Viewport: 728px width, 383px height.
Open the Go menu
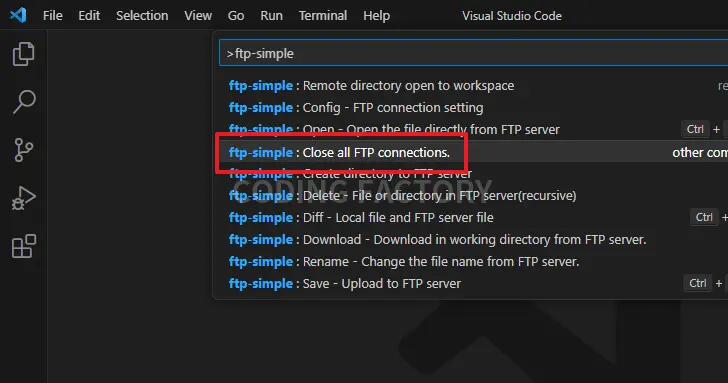[236, 16]
